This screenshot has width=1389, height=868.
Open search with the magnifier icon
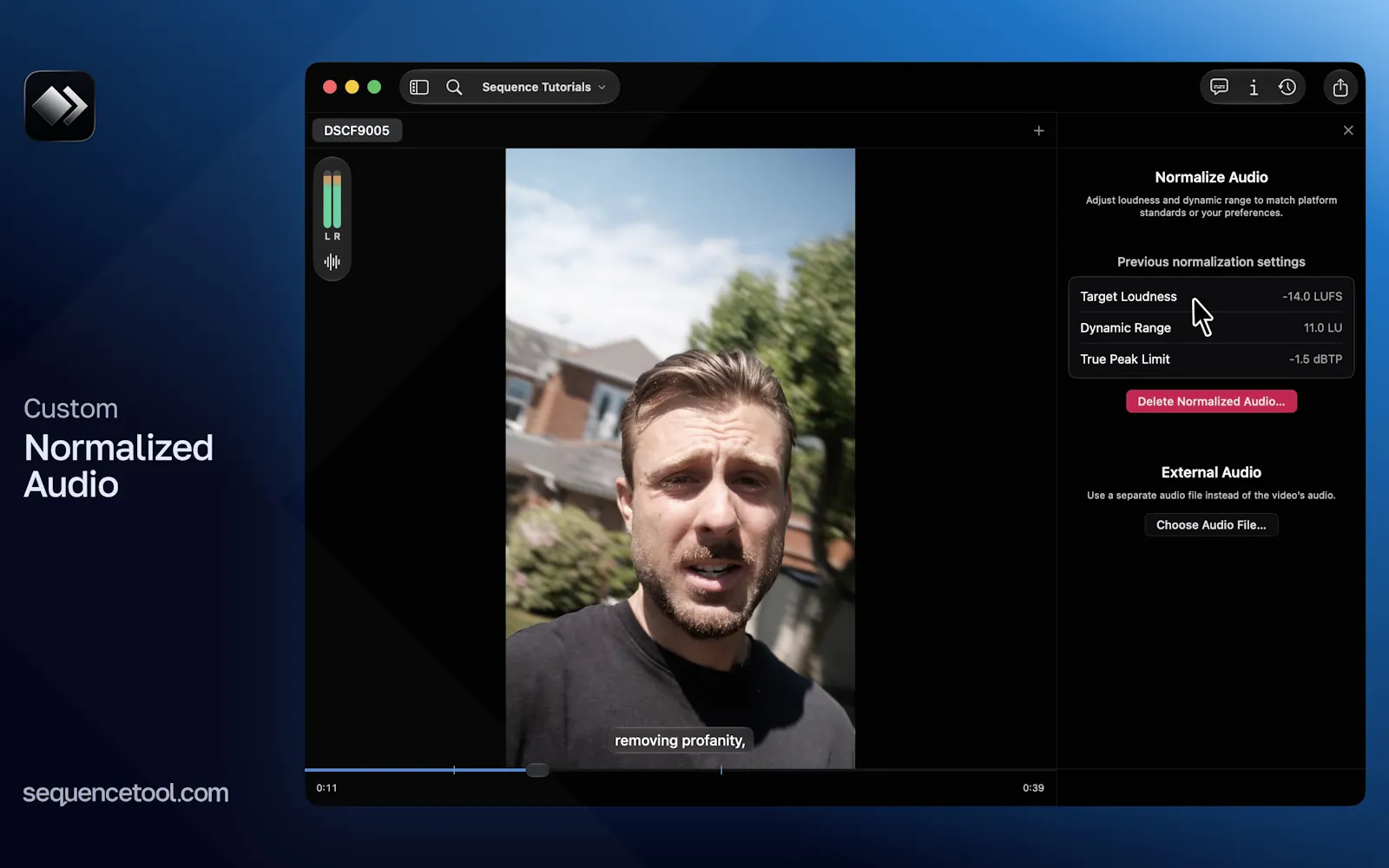pos(454,87)
